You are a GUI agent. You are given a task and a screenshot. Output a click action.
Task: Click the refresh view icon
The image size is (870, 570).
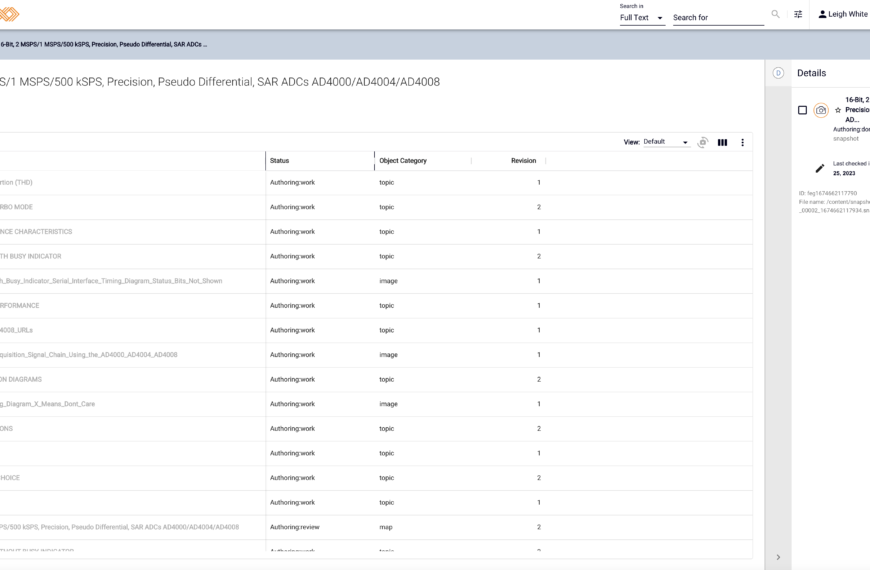pyautogui.click(x=703, y=143)
